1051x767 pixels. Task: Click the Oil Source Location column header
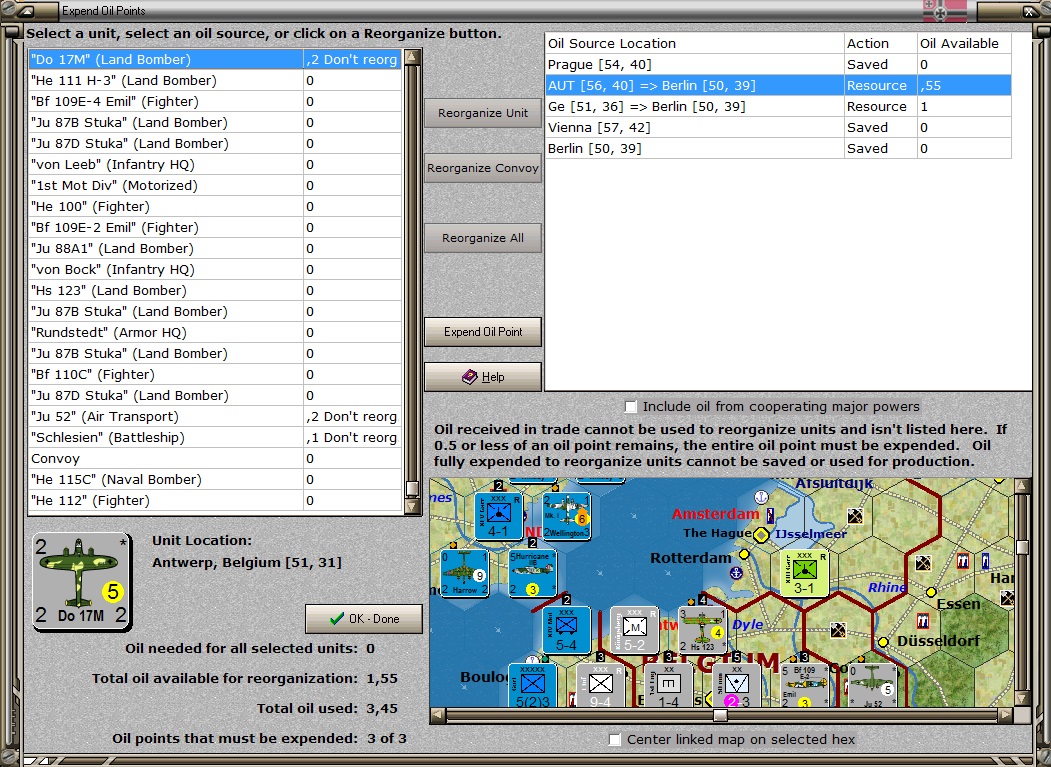pyautogui.click(x=694, y=44)
